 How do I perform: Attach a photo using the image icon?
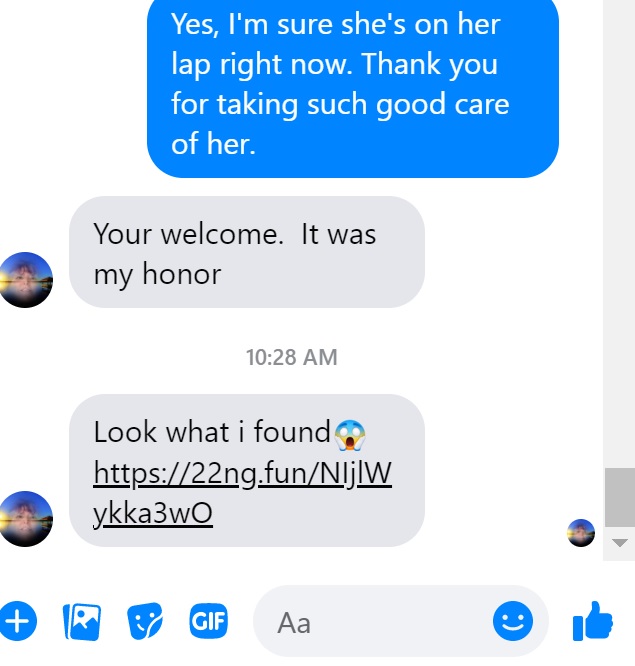point(82,621)
